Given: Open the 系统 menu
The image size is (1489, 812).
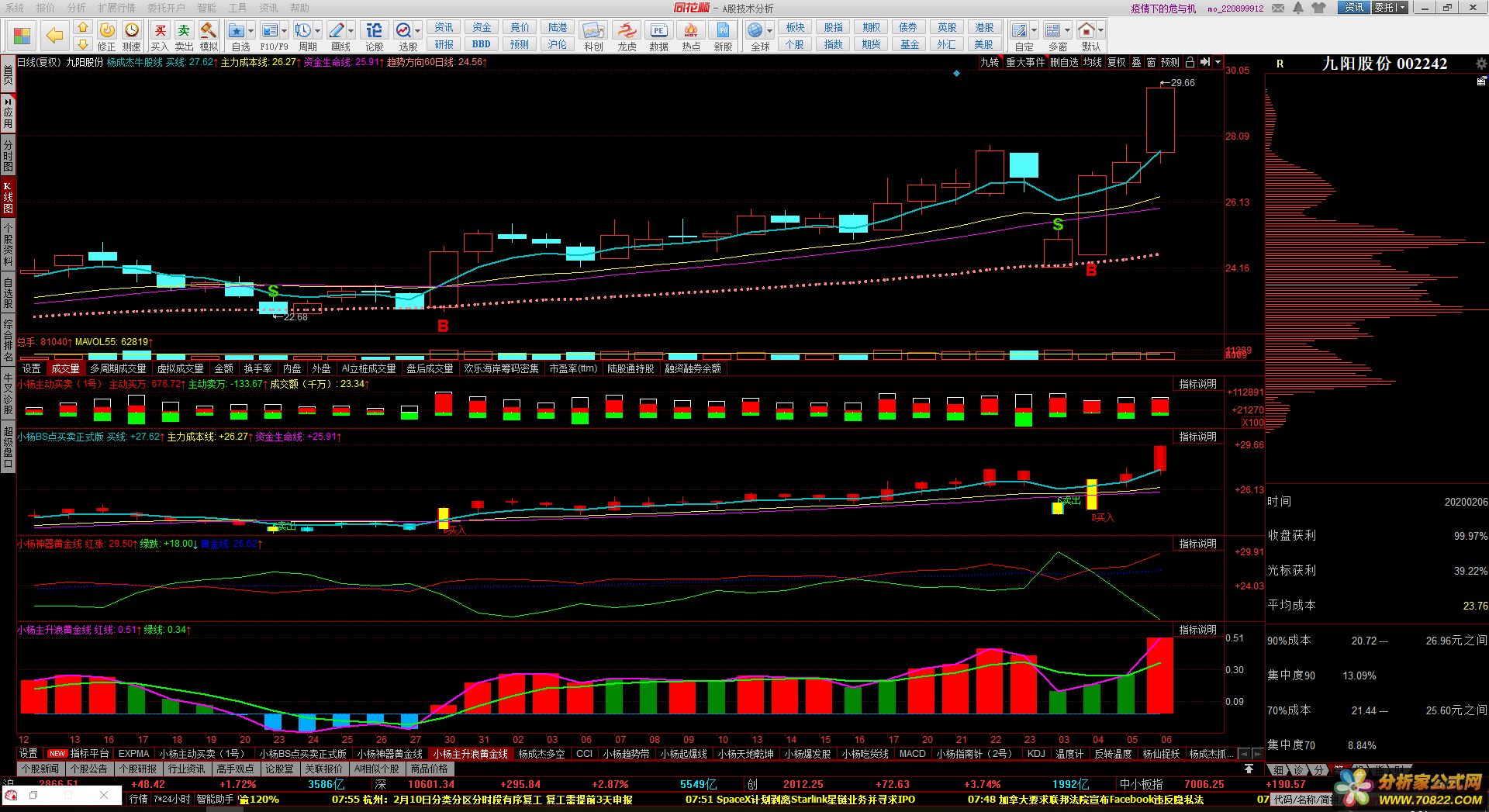Looking at the screenshot, I should click(15, 8).
